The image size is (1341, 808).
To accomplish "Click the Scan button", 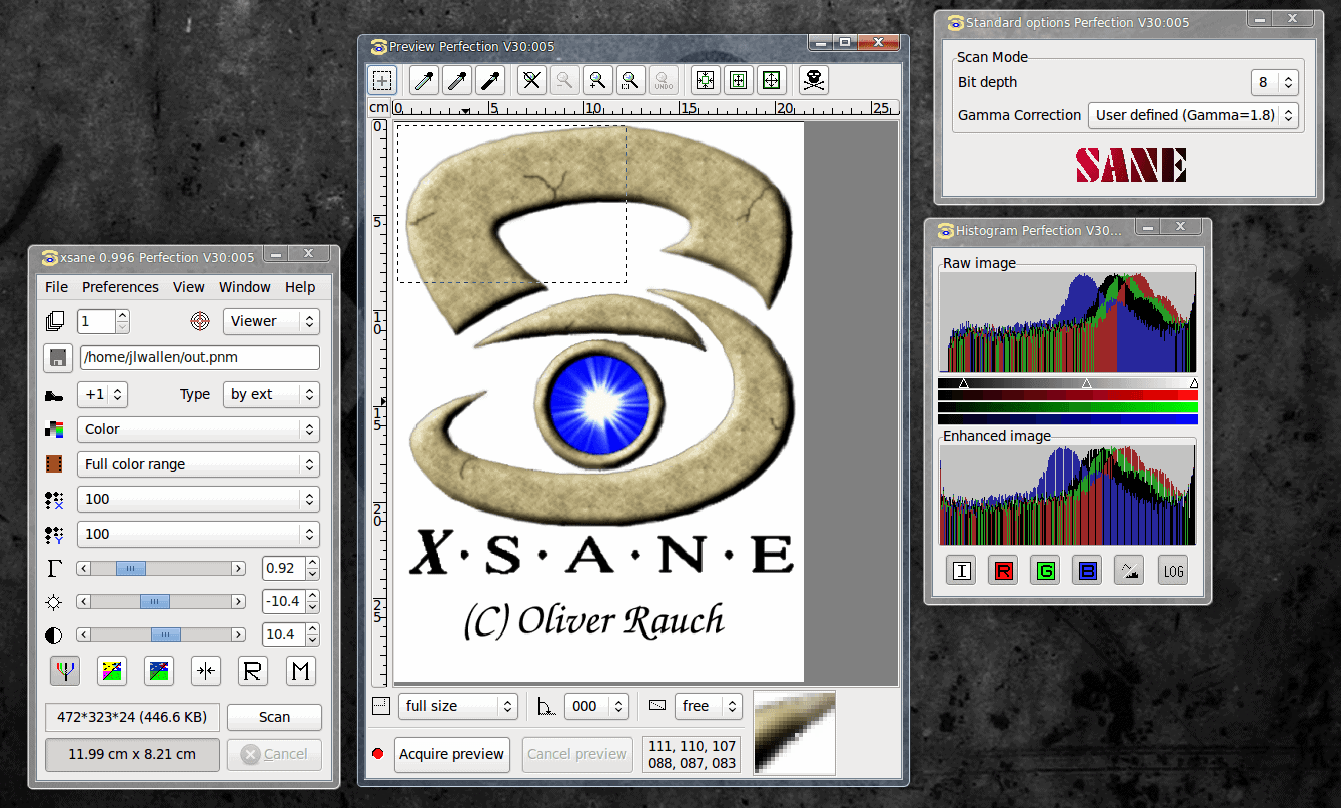I will (274, 717).
